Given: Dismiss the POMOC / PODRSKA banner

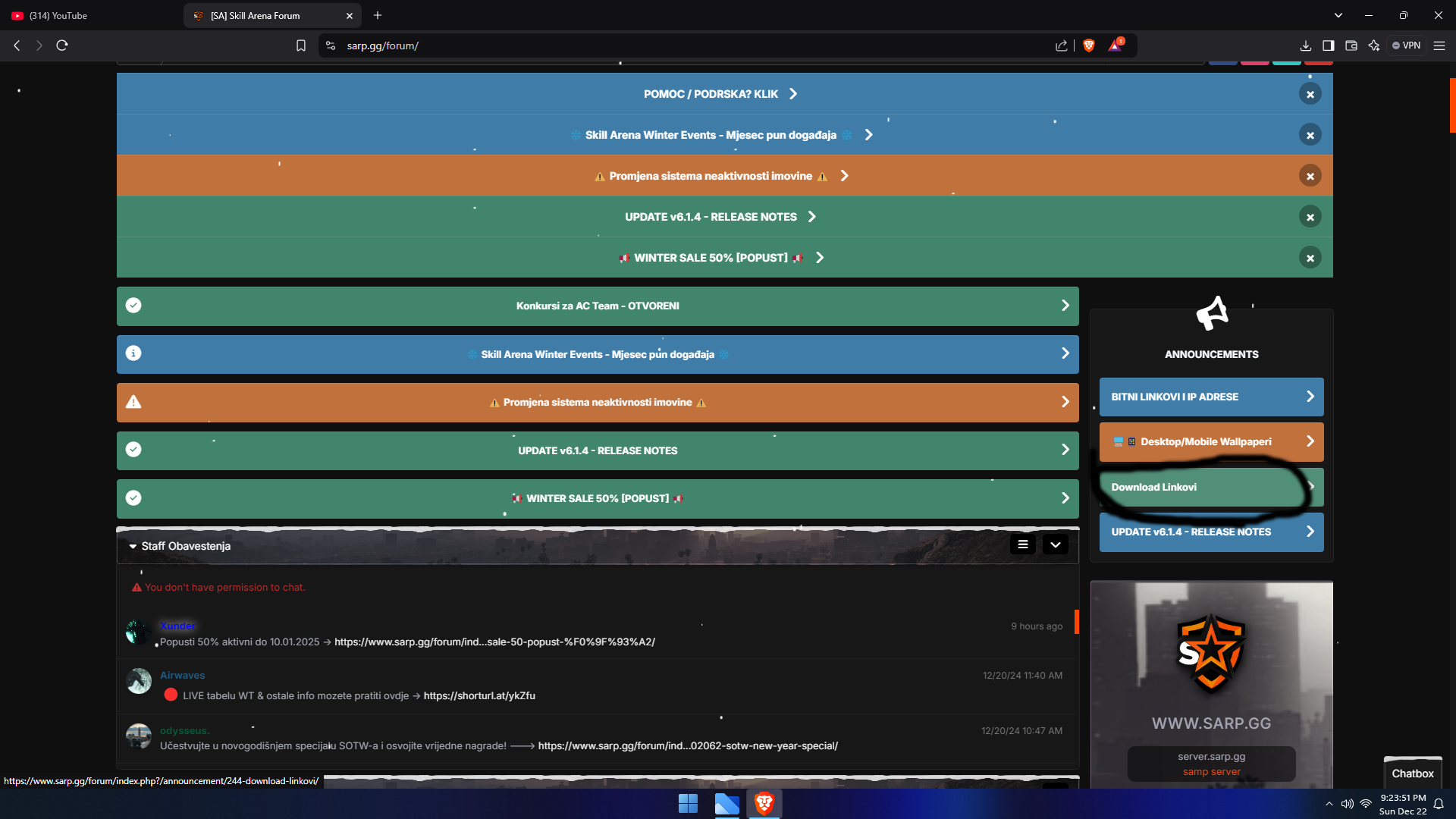Looking at the screenshot, I should pyautogui.click(x=1310, y=94).
